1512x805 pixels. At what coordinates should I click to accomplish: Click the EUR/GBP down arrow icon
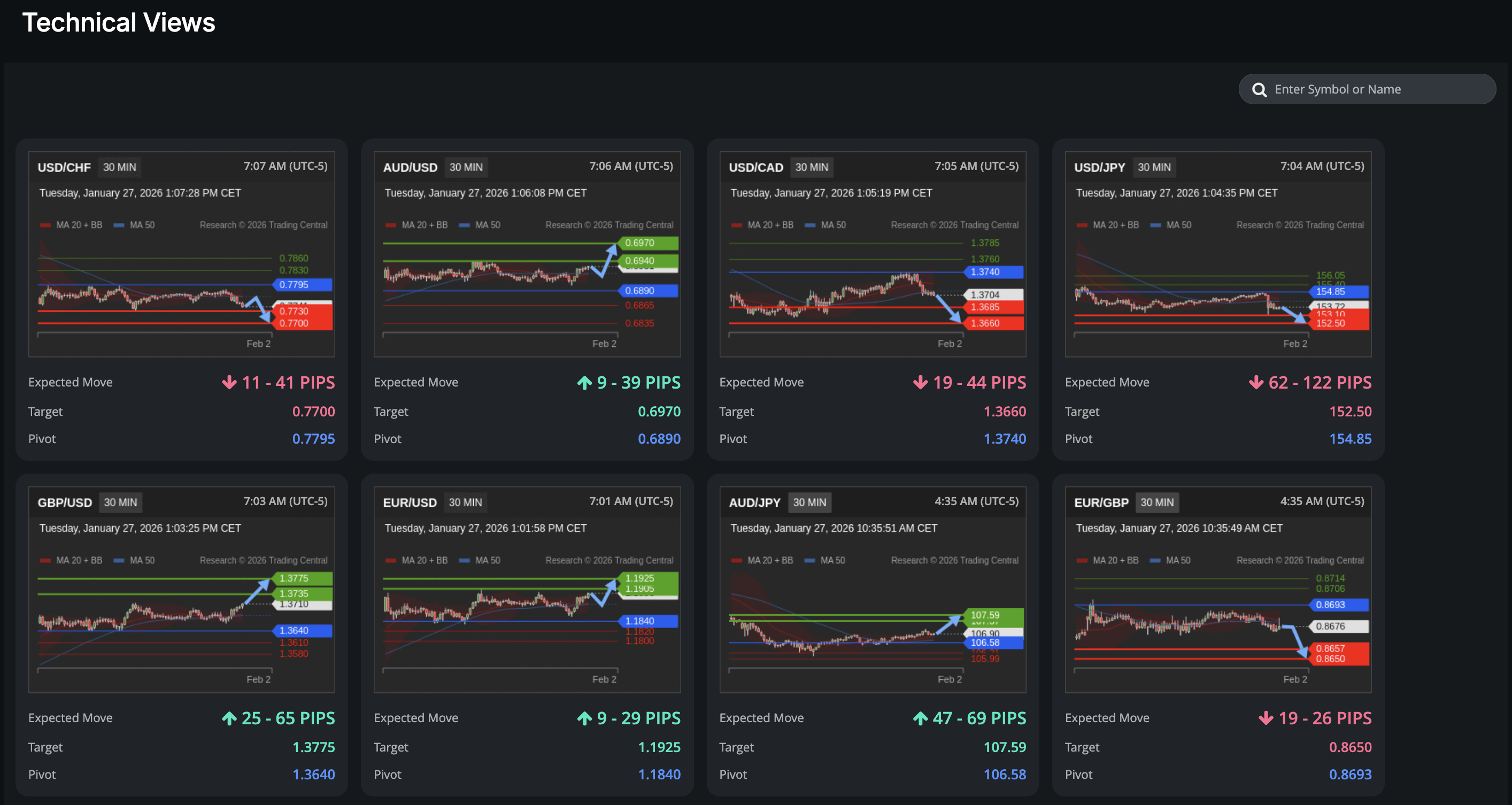pyautogui.click(x=1266, y=718)
